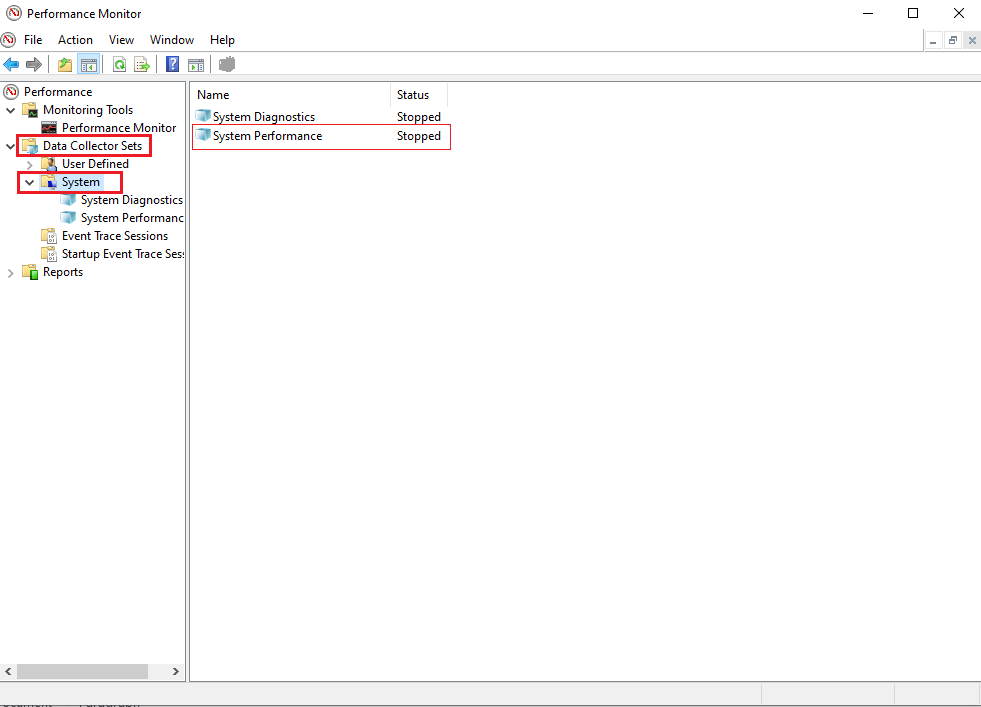Screen dimensions: 981x707
Task: Click the Export List toolbar icon
Action: pos(142,64)
